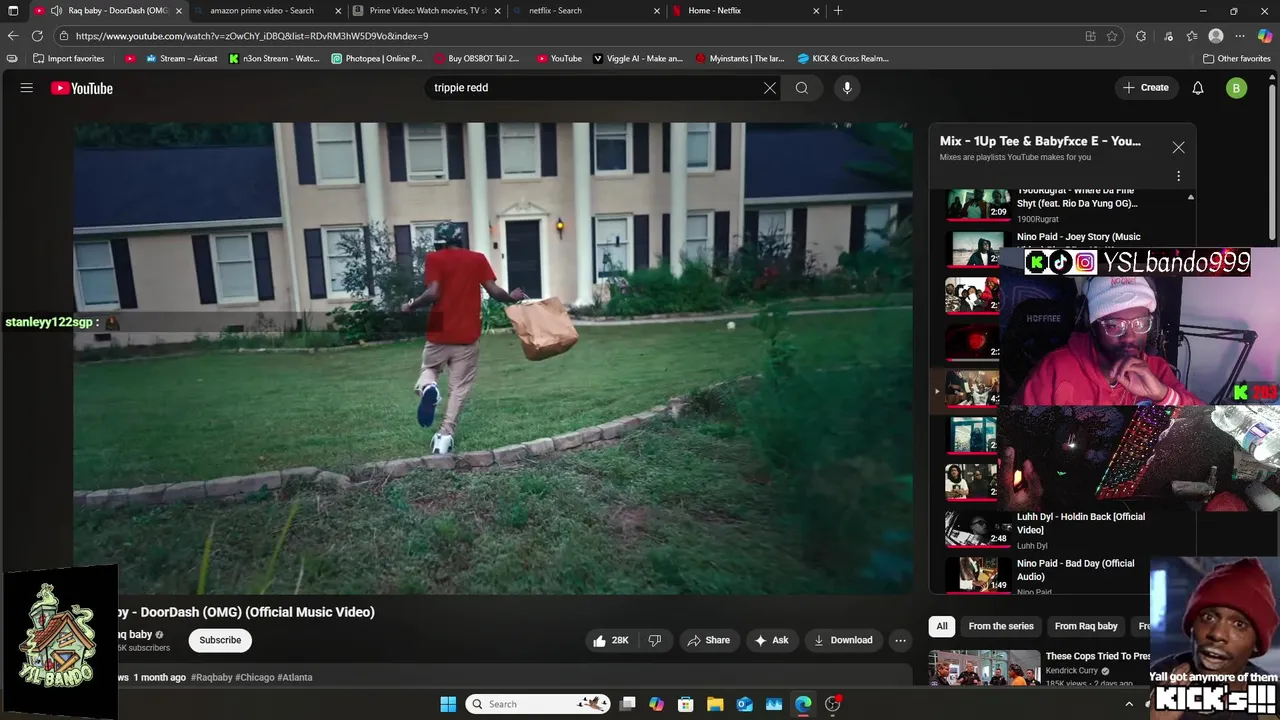Open 'Buy OBSBOT Tail 2...' bookmark

pos(476,58)
